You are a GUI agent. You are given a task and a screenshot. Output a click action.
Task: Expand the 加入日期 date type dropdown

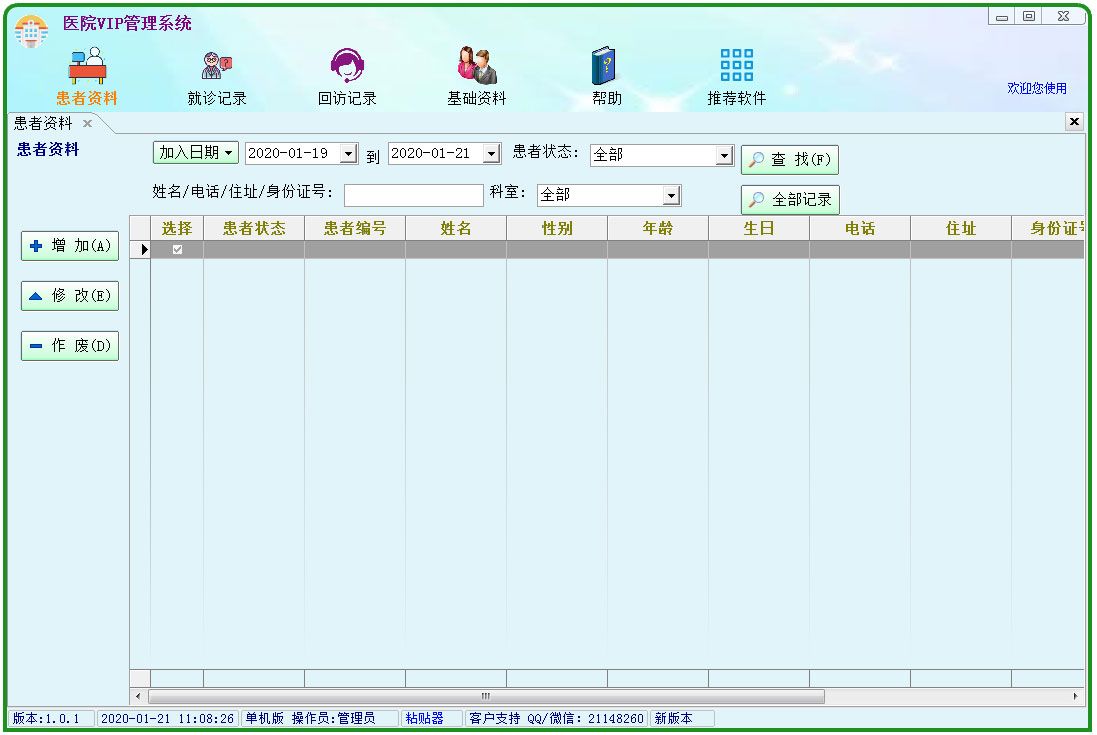pos(196,152)
